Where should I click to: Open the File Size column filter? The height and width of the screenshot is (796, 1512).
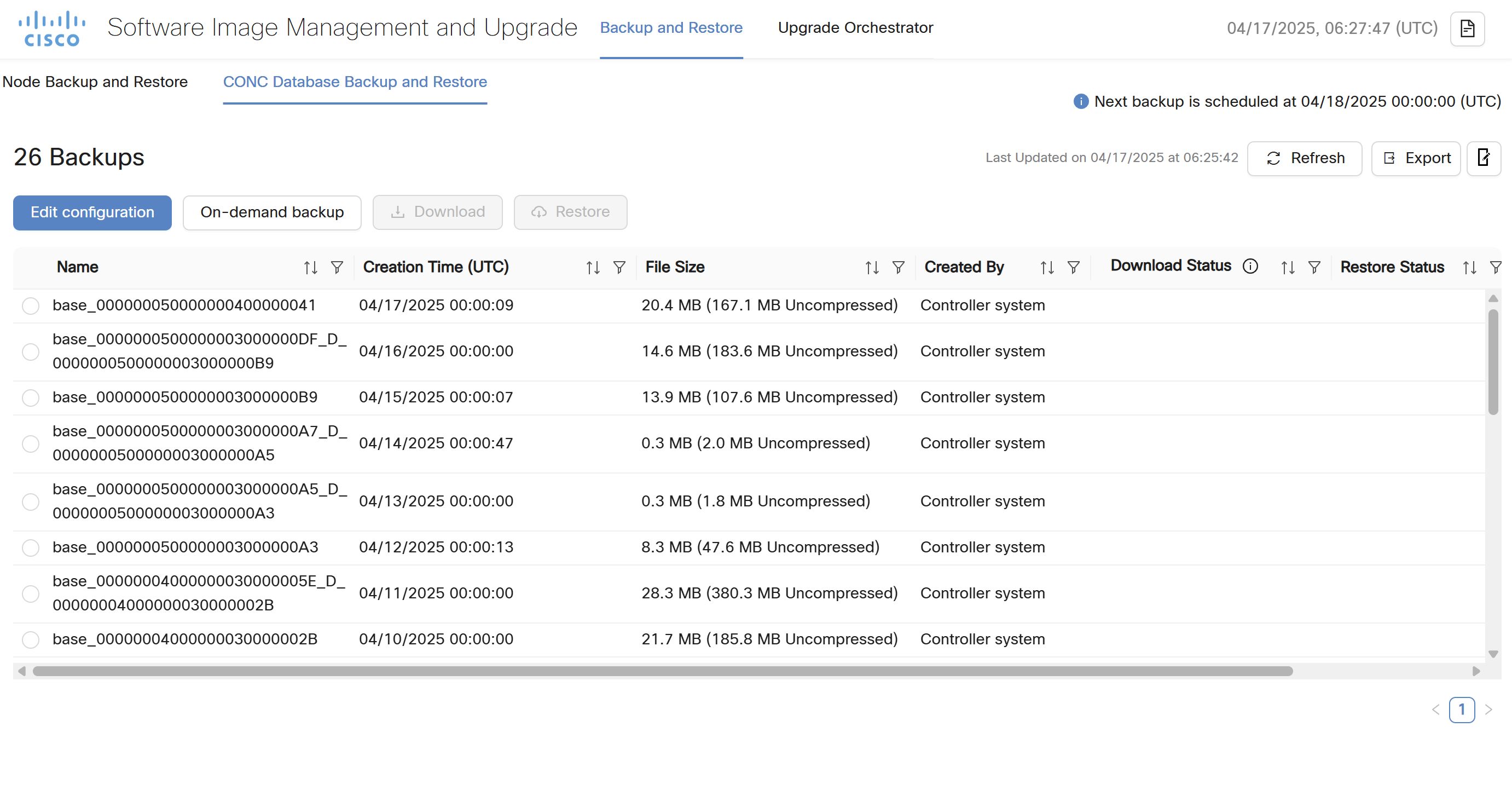[x=898, y=268]
